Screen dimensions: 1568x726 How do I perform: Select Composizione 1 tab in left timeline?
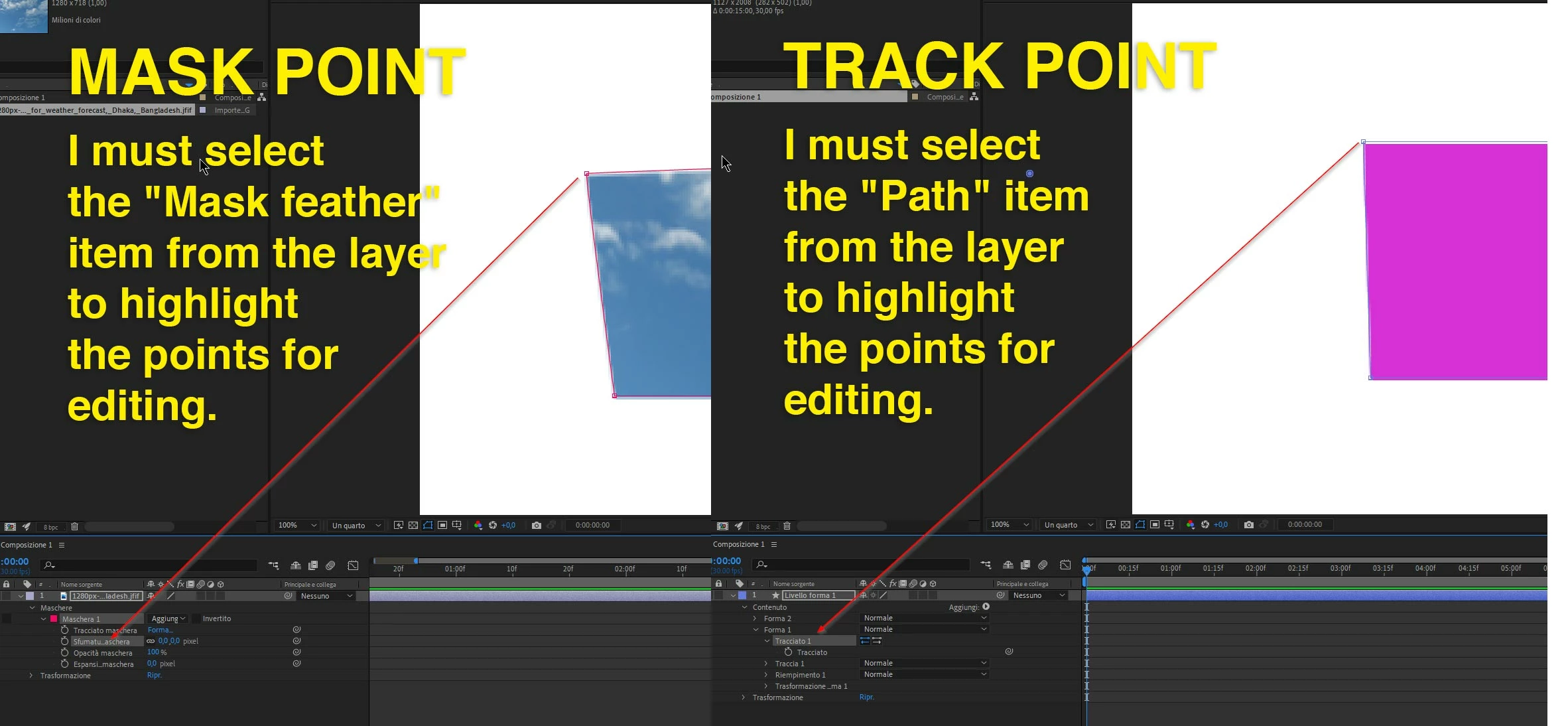(27, 545)
